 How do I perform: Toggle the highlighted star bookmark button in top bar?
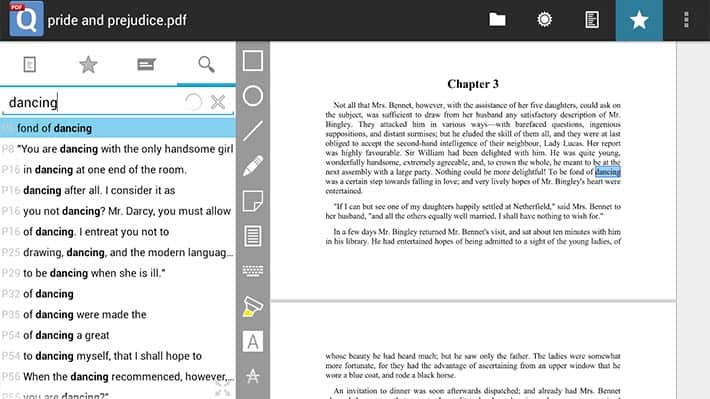point(639,20)
